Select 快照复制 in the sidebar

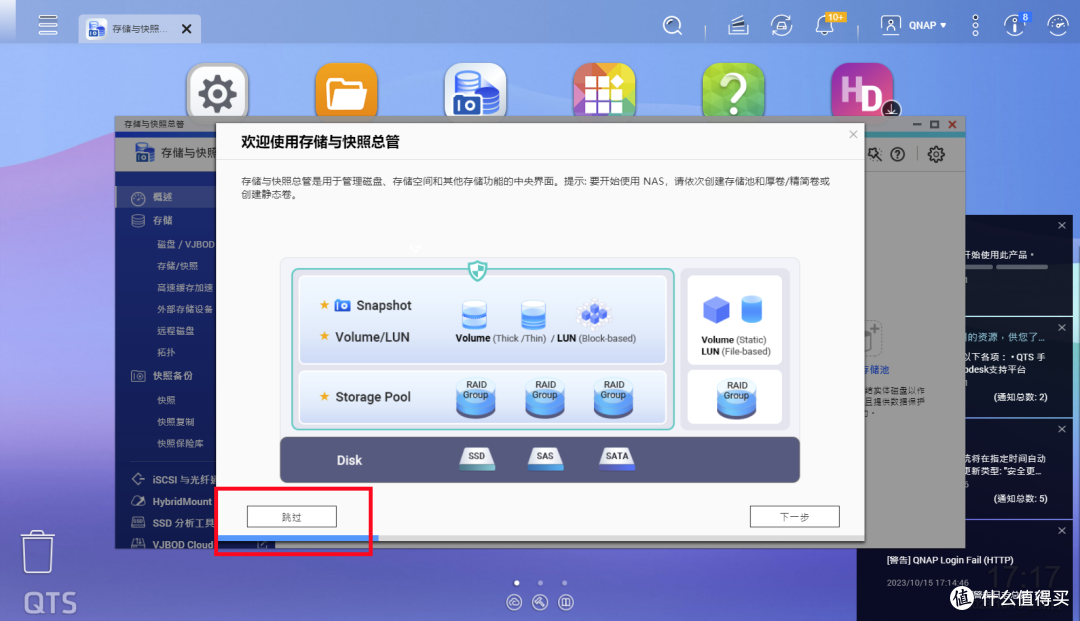176,421
